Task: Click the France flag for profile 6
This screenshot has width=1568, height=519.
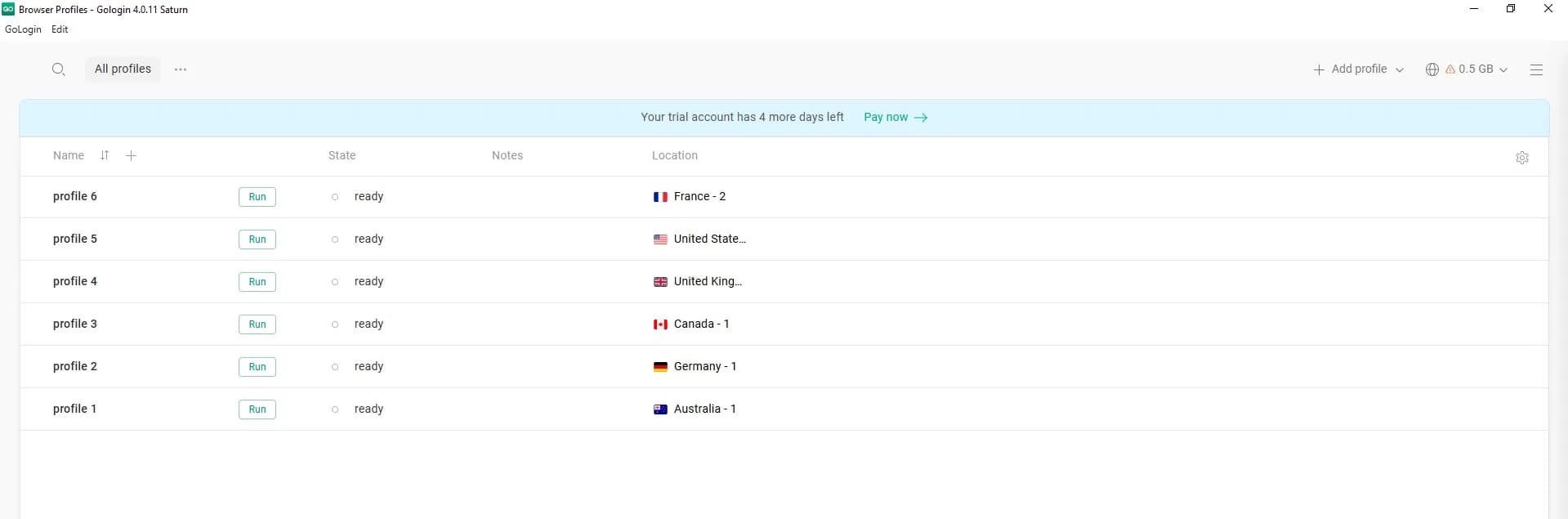Action: click(660, 197)
